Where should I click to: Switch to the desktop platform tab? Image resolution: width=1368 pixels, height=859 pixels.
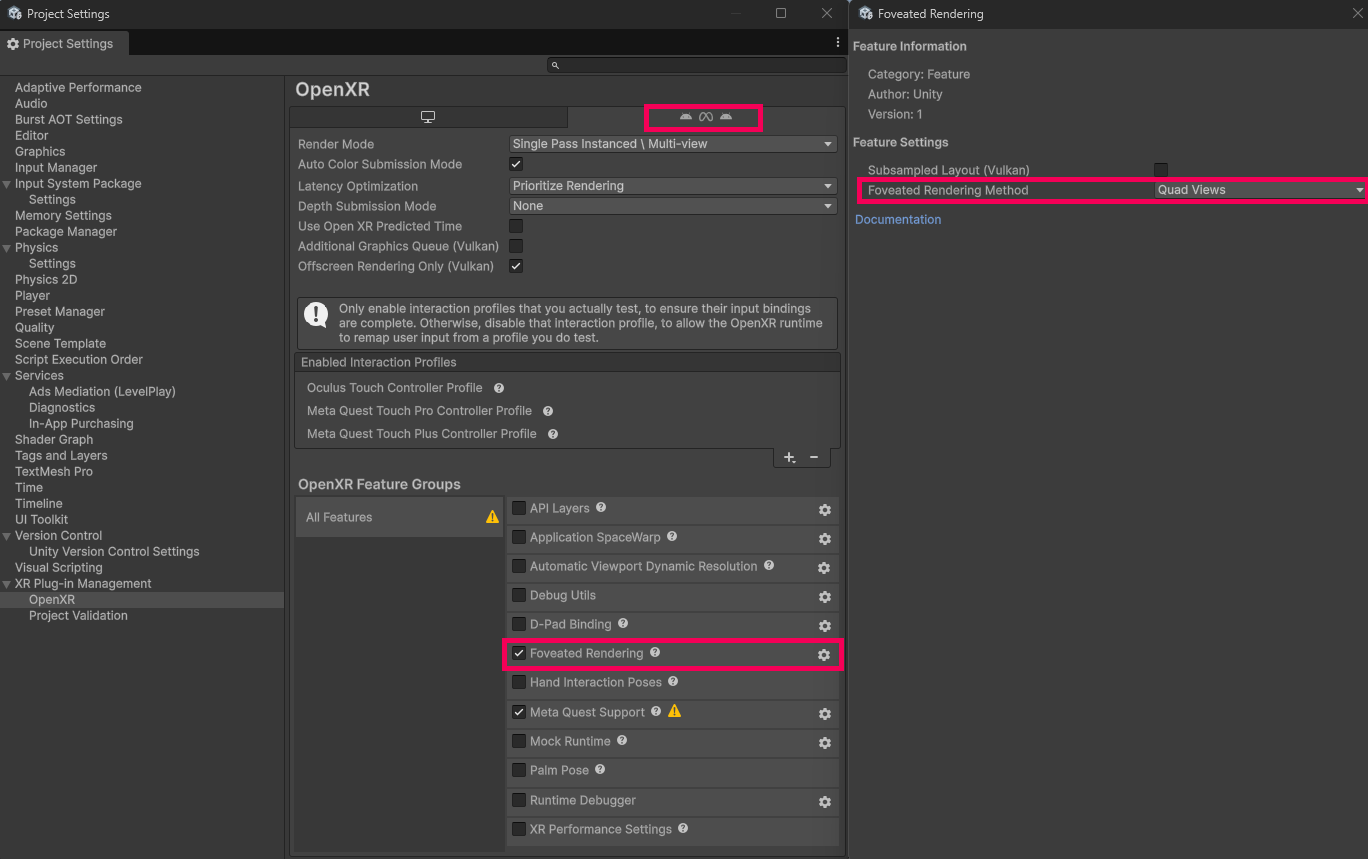[x=428, y=117]
